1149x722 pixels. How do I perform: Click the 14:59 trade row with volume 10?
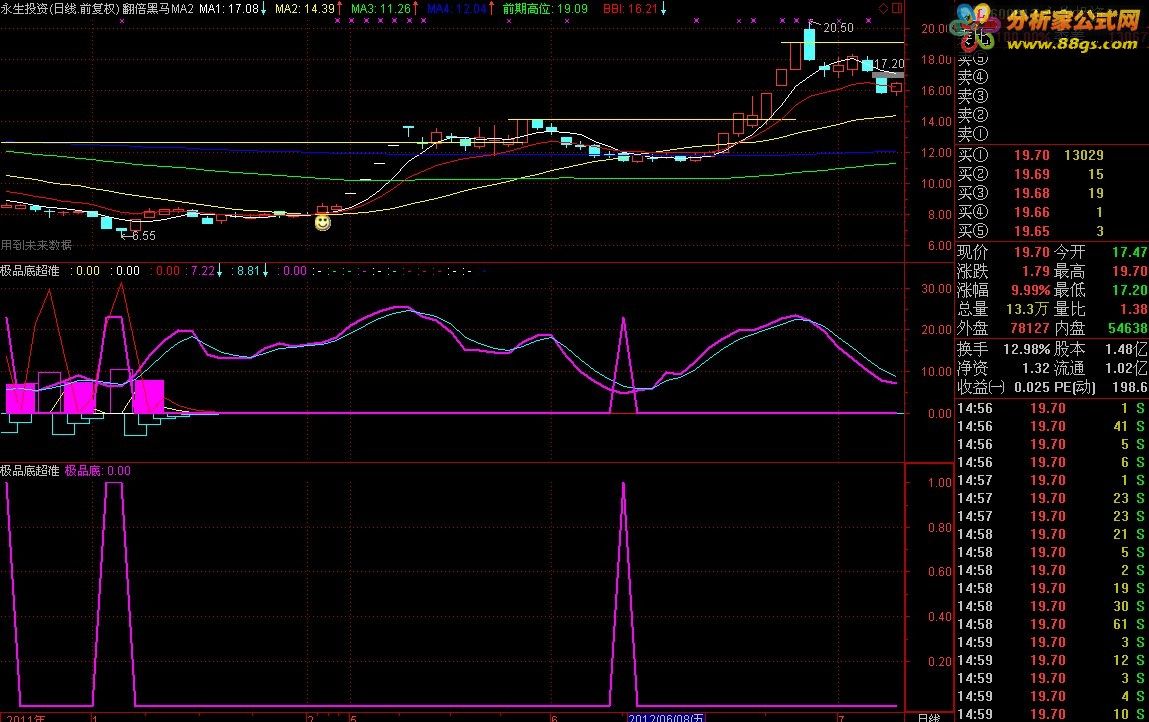[1052, 715]
